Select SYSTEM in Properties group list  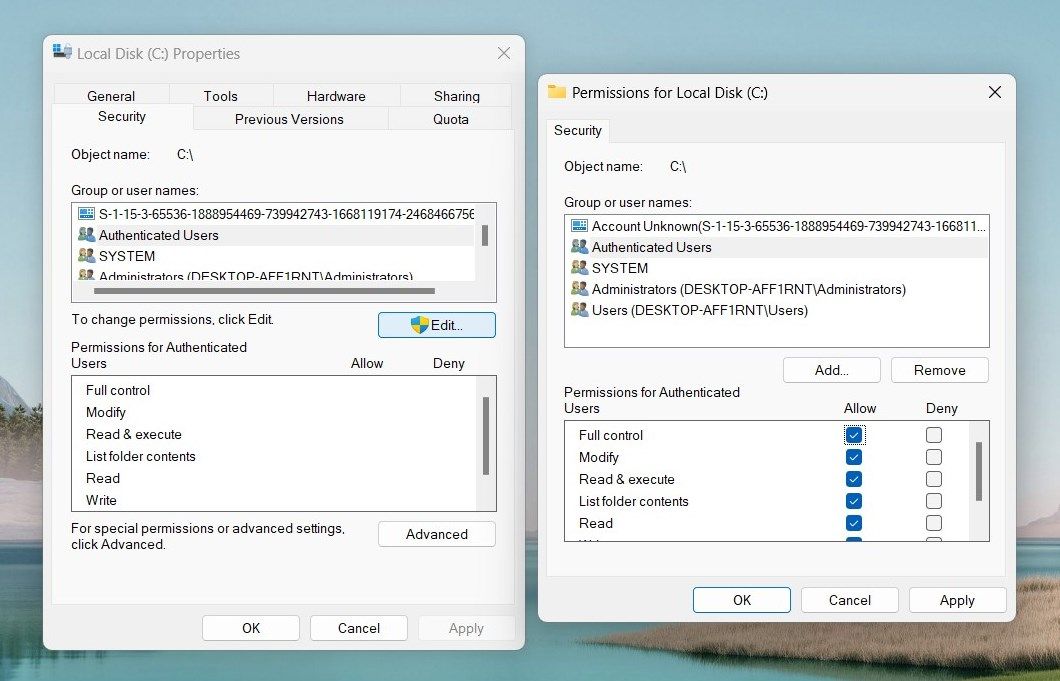(126, 256)
